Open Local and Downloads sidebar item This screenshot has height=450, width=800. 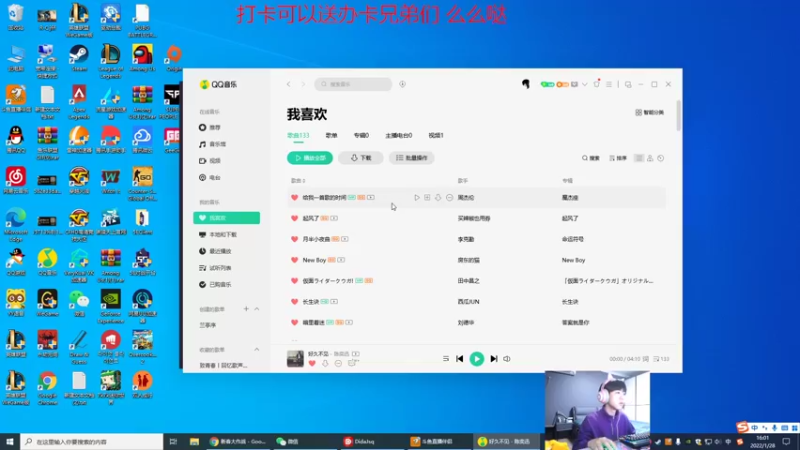pos(218,235)
